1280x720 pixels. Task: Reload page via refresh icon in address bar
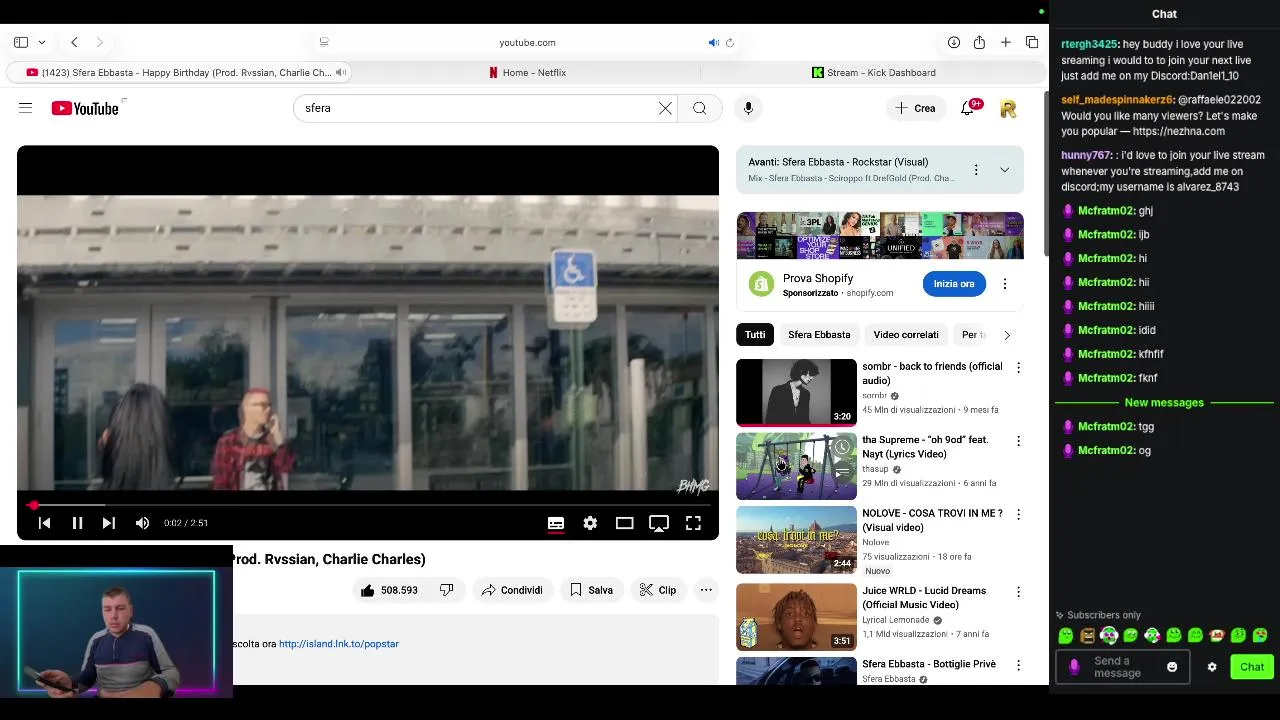(x=730, y=42)
